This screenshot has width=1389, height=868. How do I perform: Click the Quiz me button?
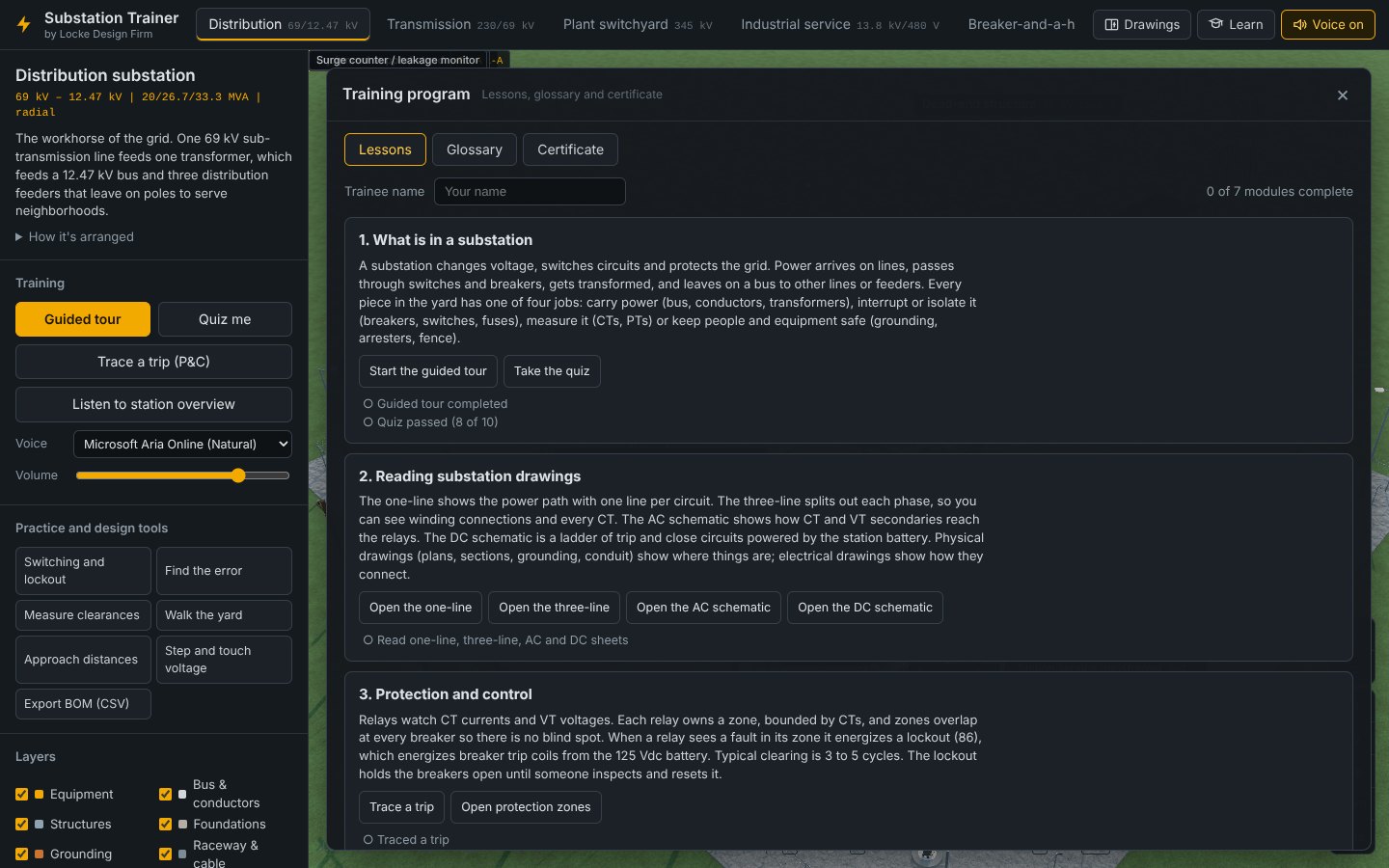click(225, 319)
